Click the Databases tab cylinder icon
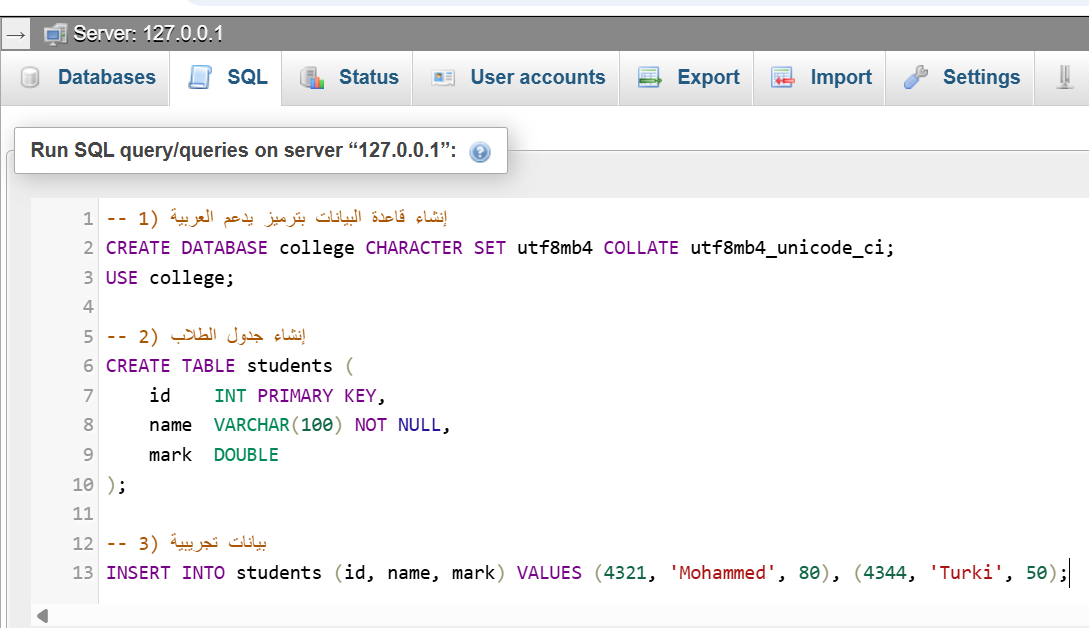 click(x=30, y=77)
